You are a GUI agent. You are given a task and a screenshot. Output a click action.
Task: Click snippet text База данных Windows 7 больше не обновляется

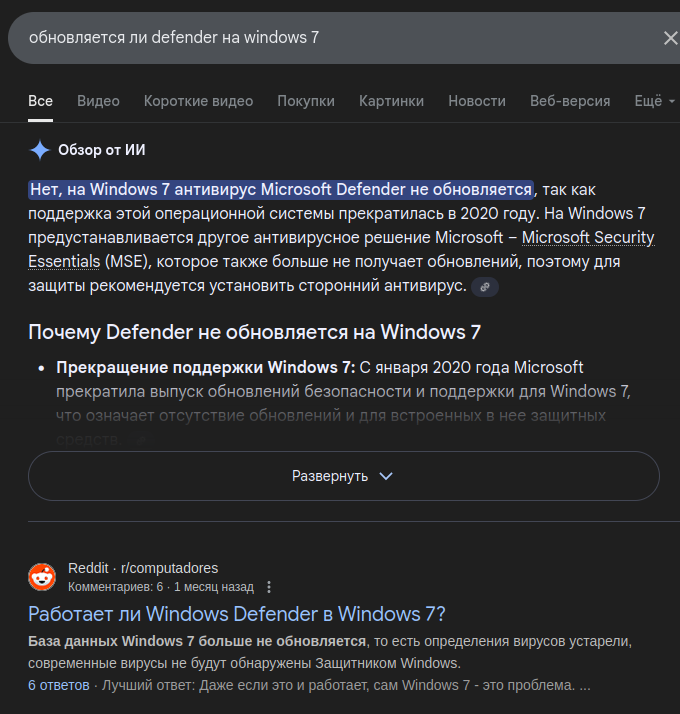pyautogui.click(x=197, y=641)
